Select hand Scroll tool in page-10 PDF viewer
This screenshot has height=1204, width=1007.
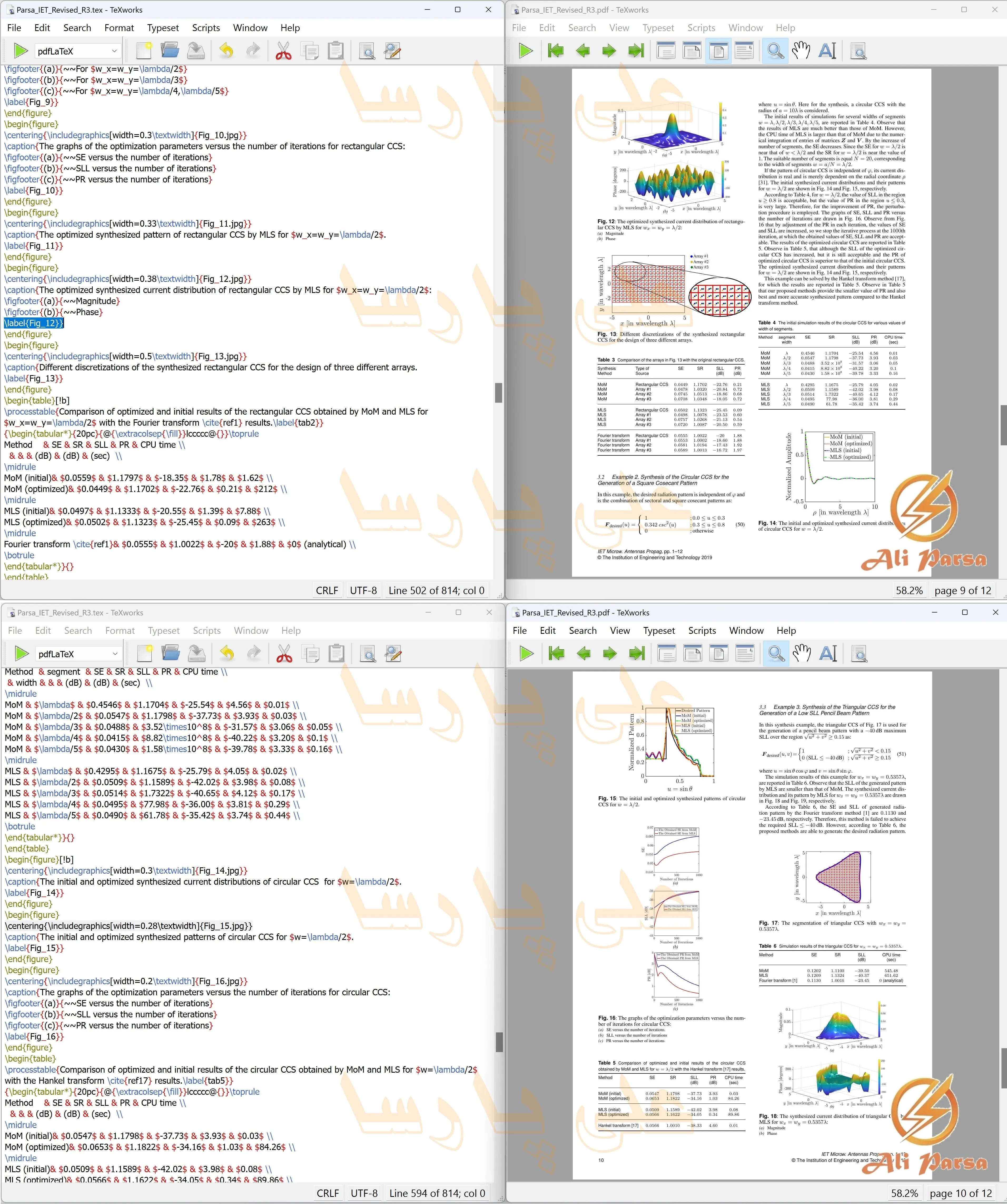802,654
